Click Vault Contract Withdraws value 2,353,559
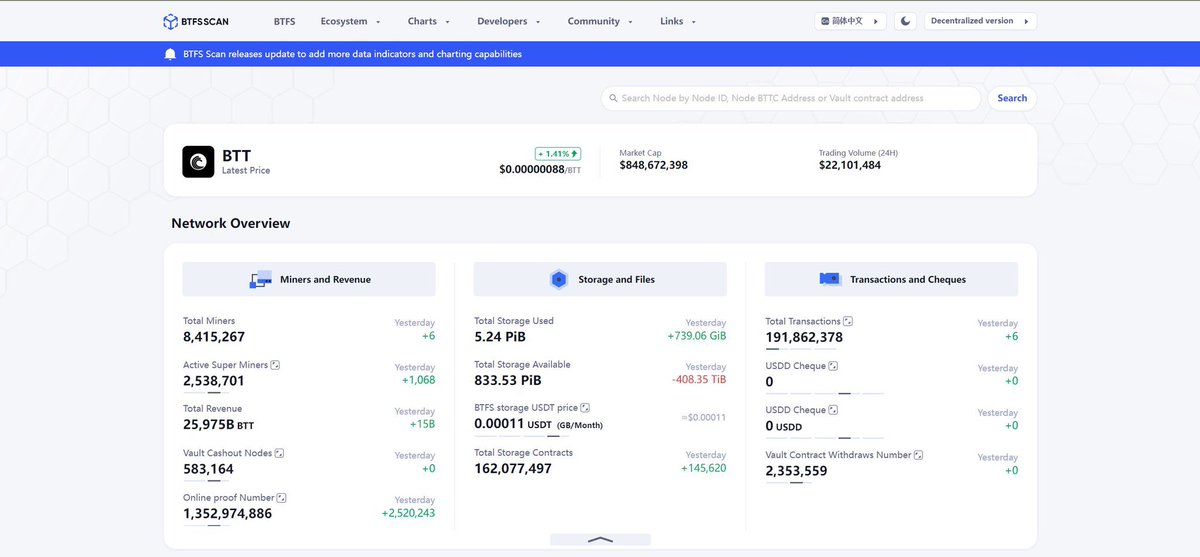 (796, 471)
